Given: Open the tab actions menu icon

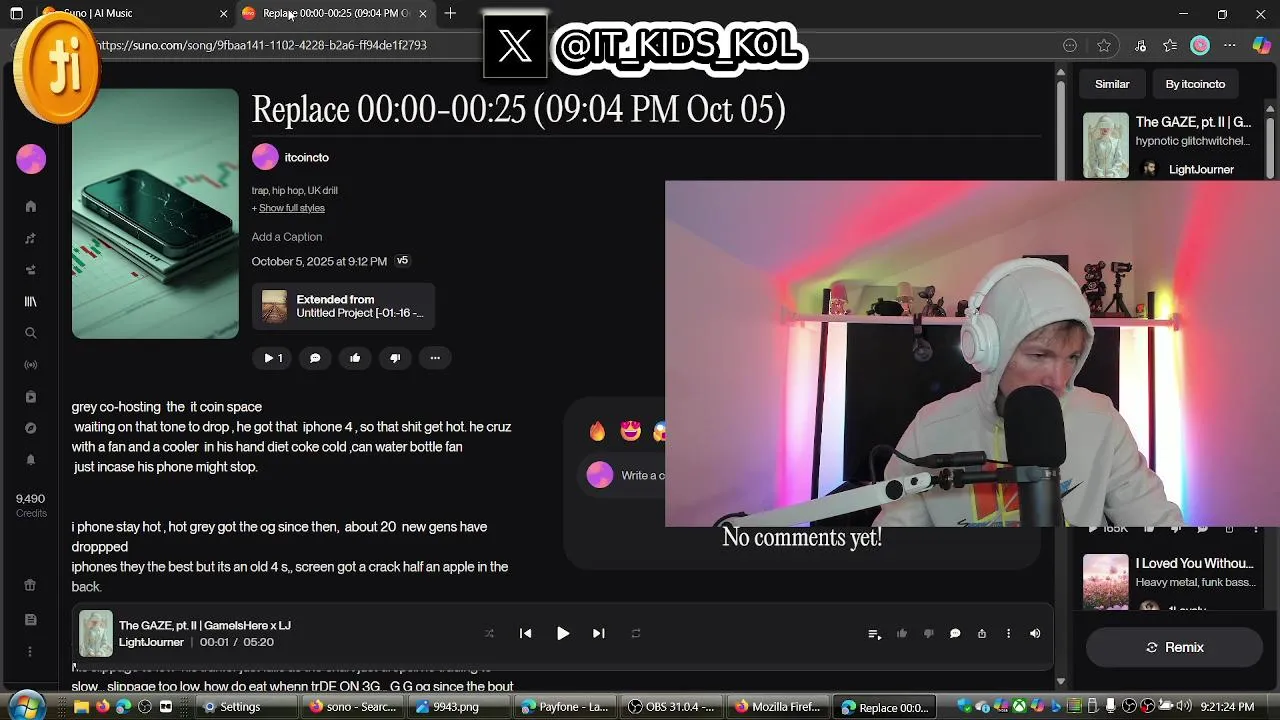Looking at the screenshot, I should [x=17, y=14].
